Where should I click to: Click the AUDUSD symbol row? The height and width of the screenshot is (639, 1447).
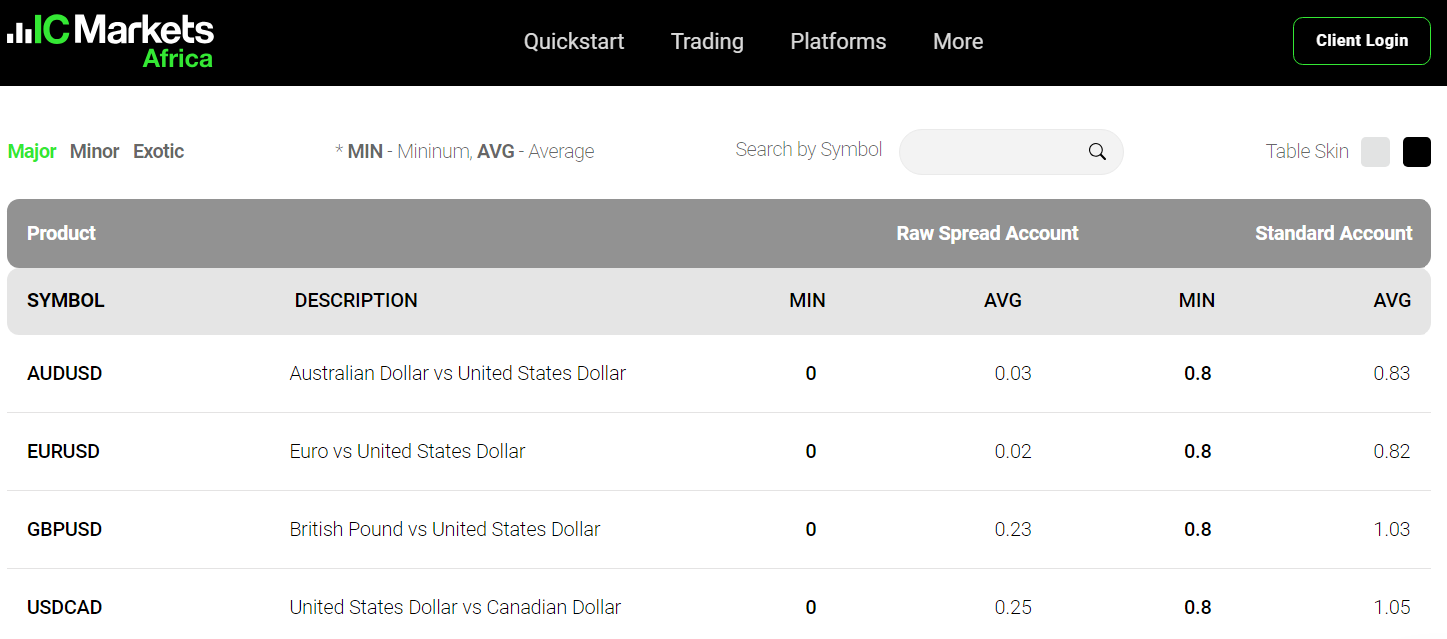click(x=65, y=373)
